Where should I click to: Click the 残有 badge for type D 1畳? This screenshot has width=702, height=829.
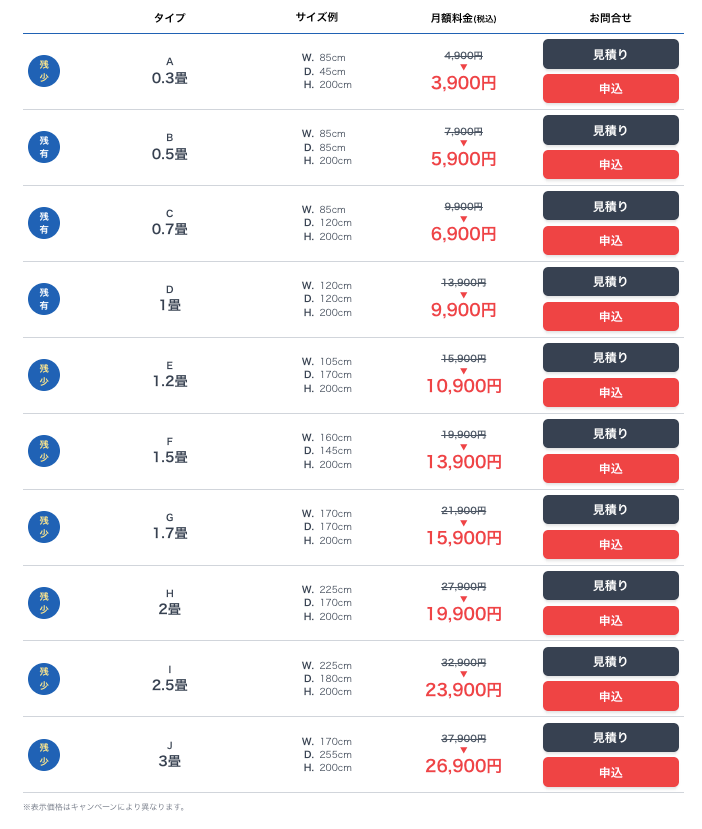[44, 299]
